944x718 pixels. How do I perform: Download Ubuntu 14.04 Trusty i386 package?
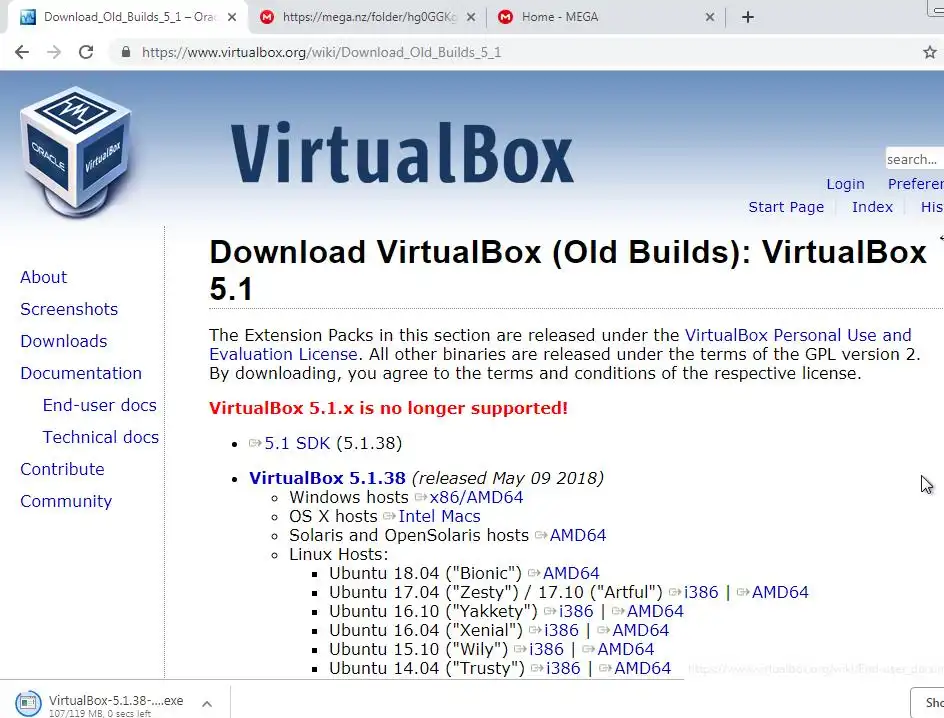[x=564, y=668]
